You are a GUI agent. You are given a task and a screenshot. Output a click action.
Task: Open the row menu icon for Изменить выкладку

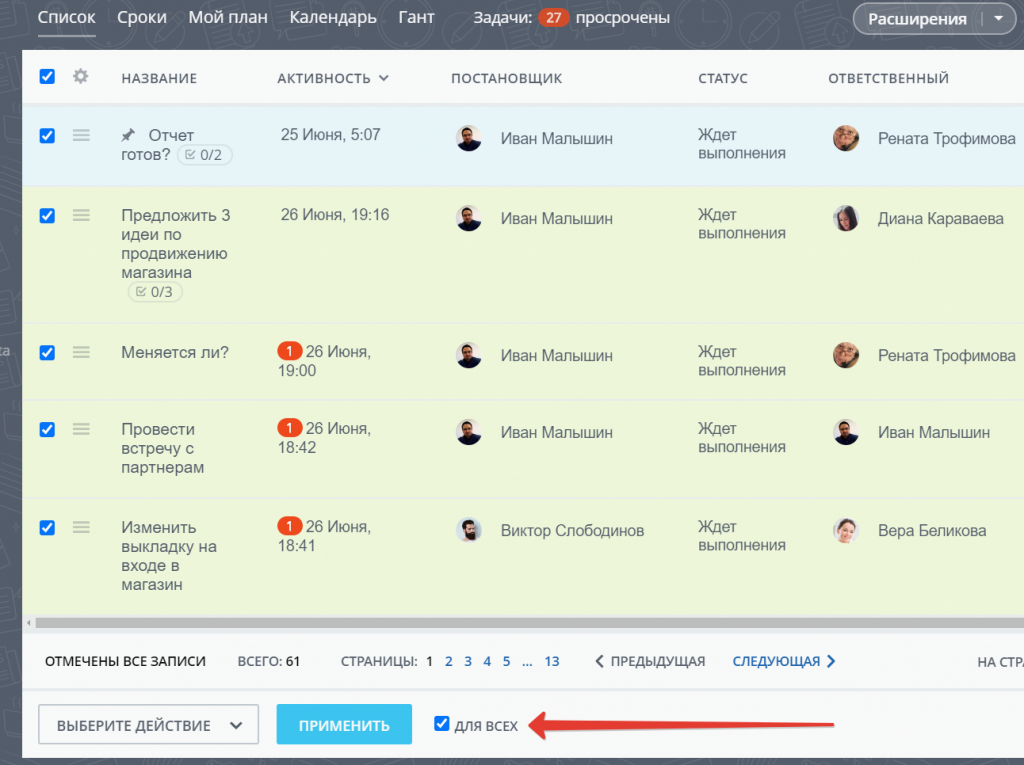click(x=81, y=527)
